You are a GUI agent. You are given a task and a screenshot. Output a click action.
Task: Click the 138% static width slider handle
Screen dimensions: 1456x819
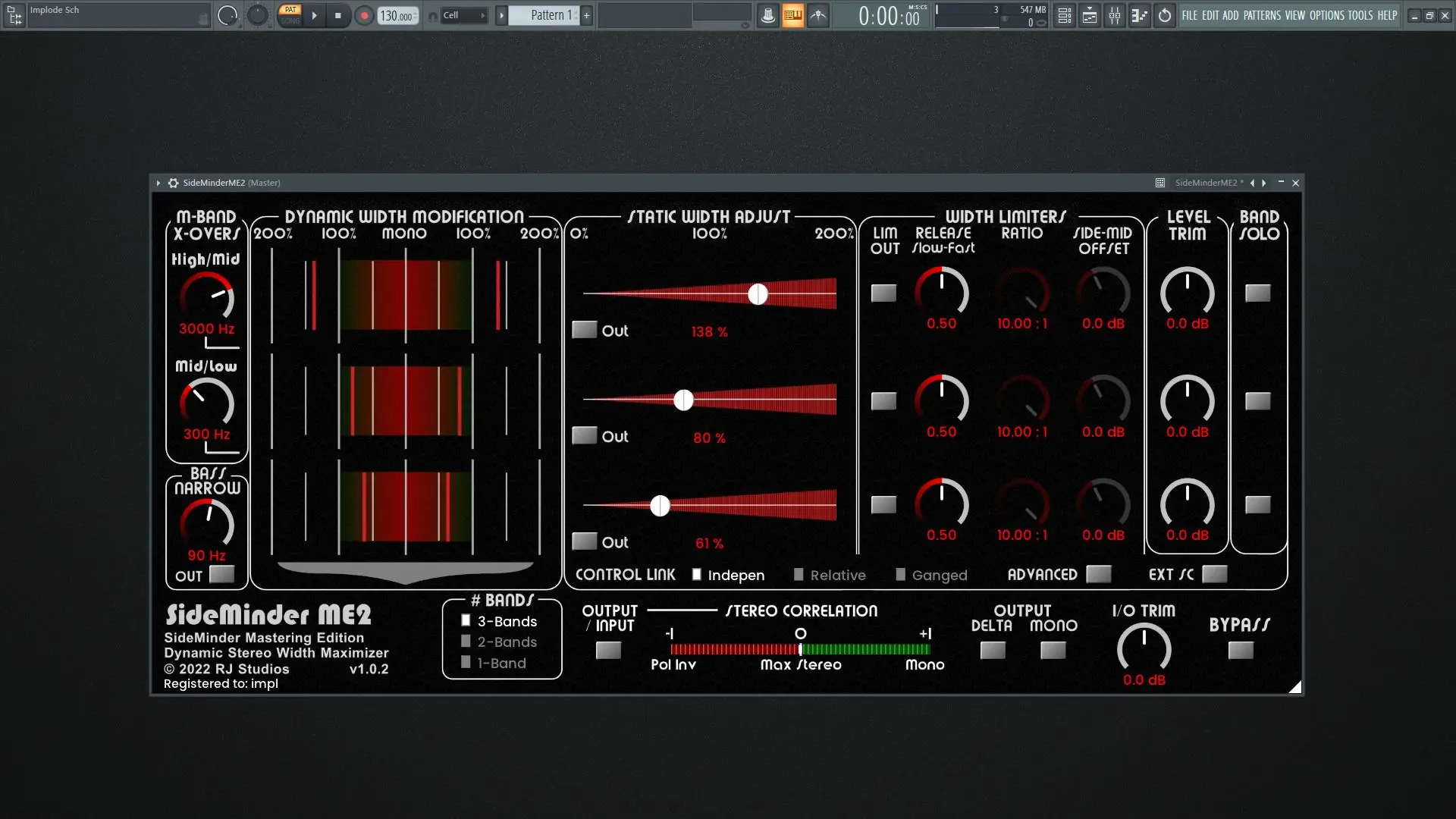point(758,294)
